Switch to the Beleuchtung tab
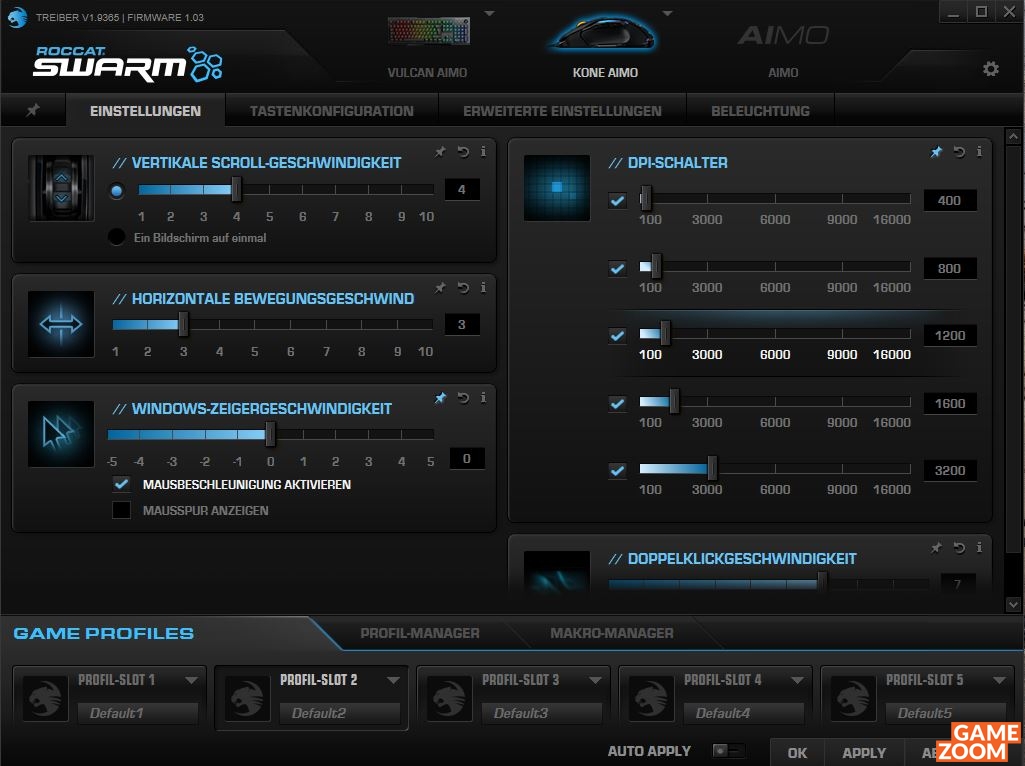The width and height of the screenshot is (1025, 766). pos(760,110)
